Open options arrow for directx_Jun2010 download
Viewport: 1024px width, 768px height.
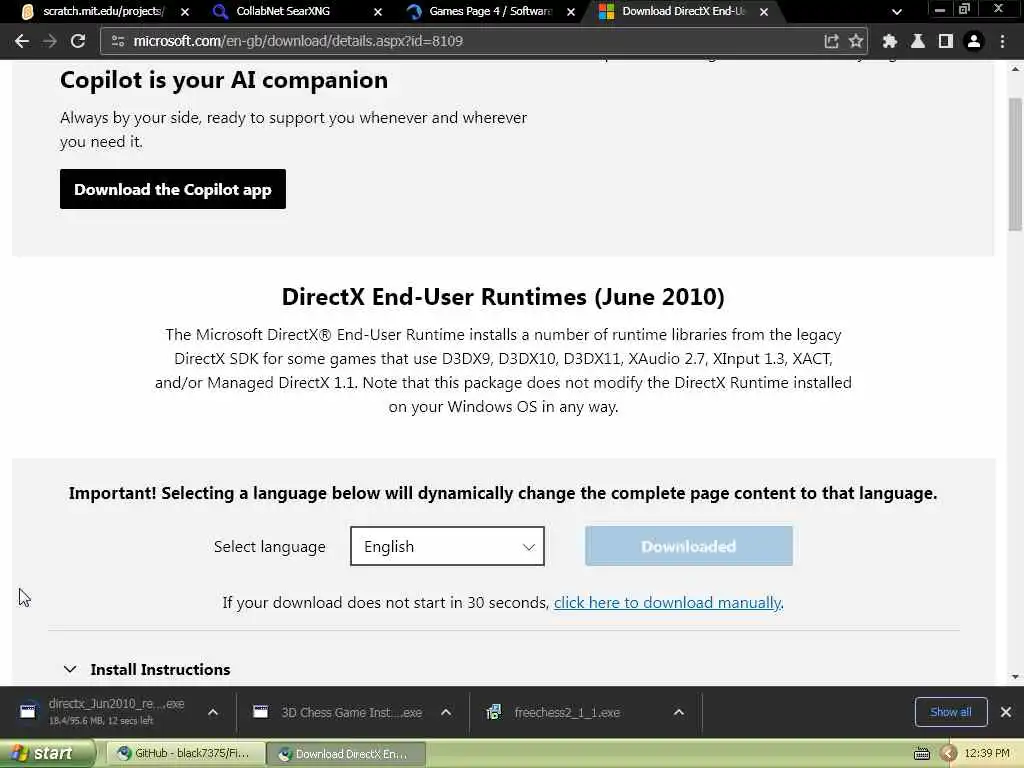[213, 712]
